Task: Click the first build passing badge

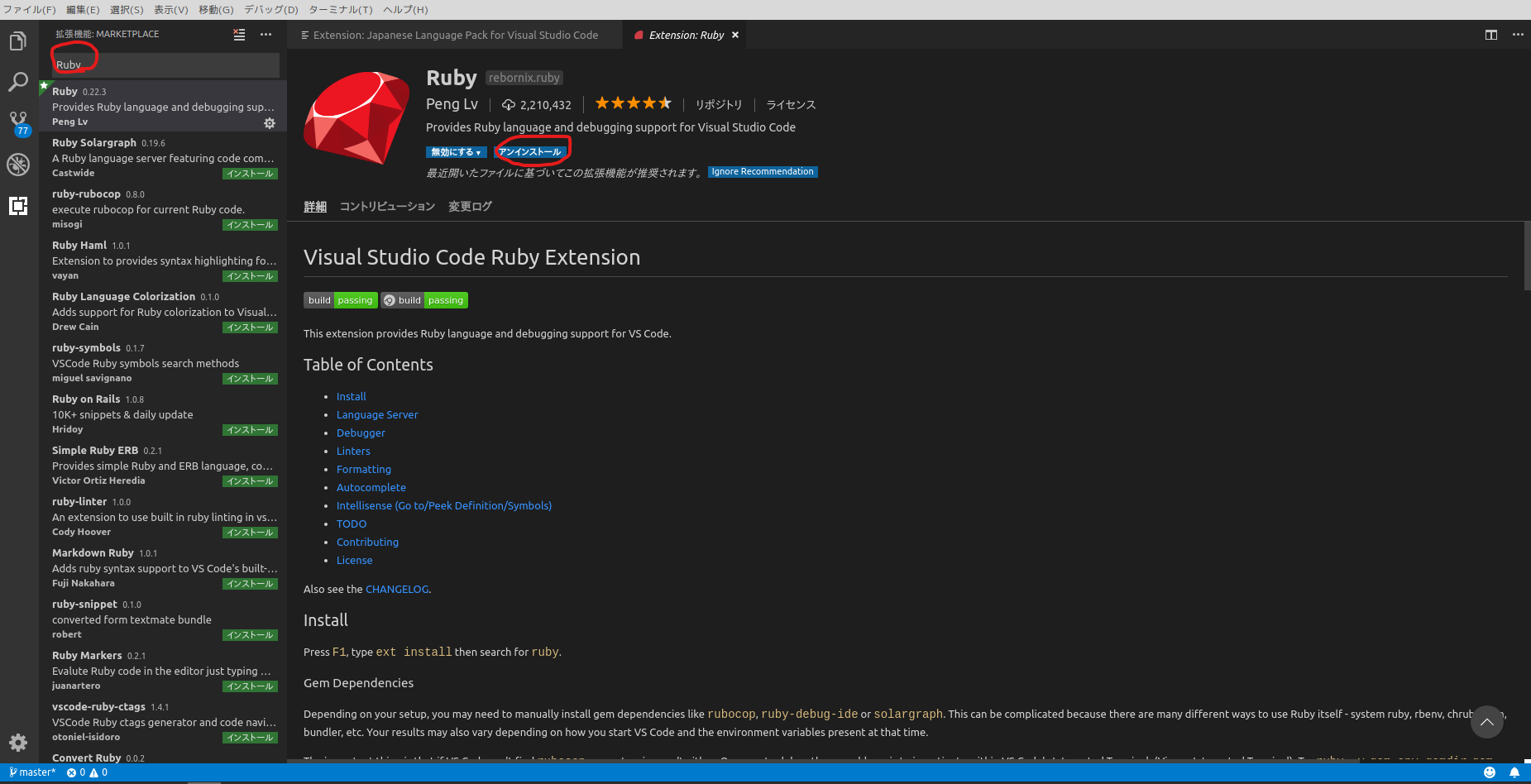Action: (341, 300)
